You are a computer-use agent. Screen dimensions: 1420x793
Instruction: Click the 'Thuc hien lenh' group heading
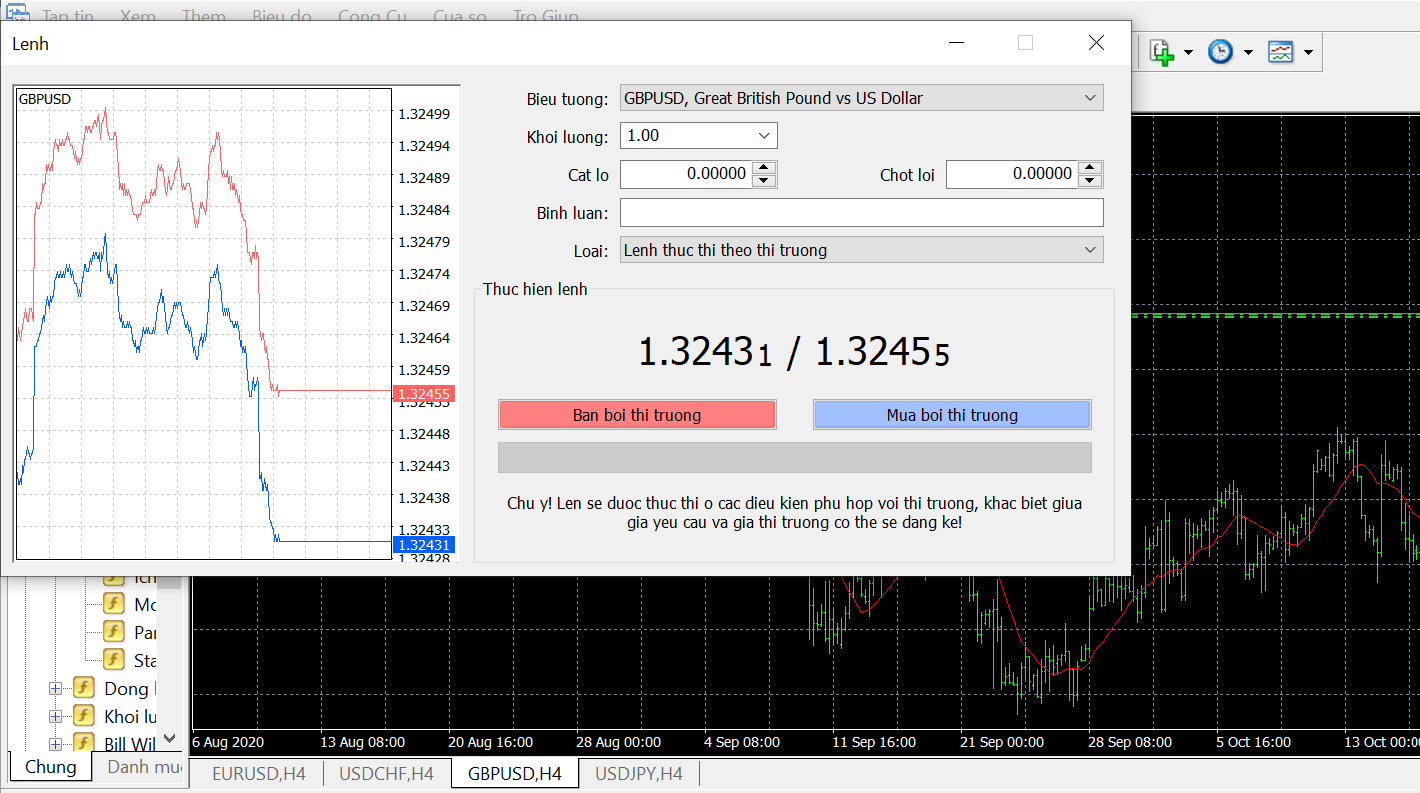click(536, 289)
